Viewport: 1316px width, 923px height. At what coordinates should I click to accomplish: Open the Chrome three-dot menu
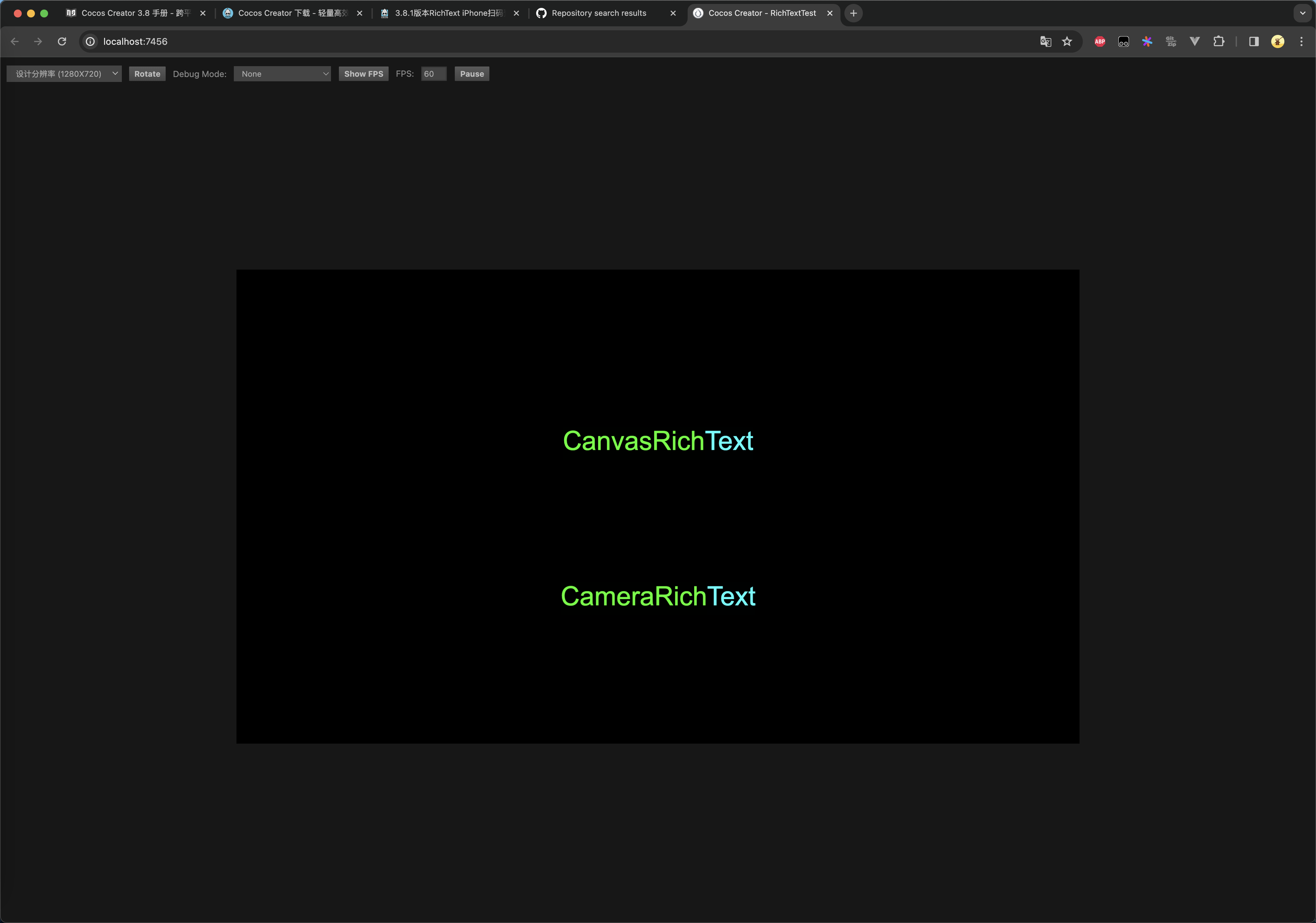(x=1301, y=41)
